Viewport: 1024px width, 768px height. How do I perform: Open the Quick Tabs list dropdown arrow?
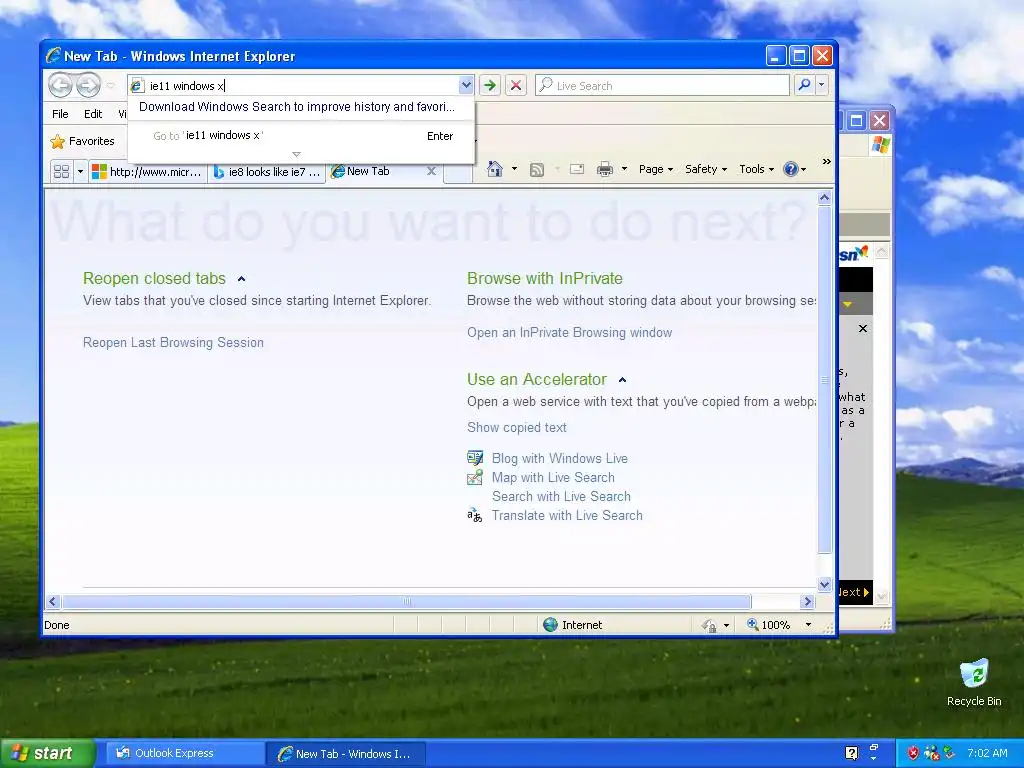80,172
